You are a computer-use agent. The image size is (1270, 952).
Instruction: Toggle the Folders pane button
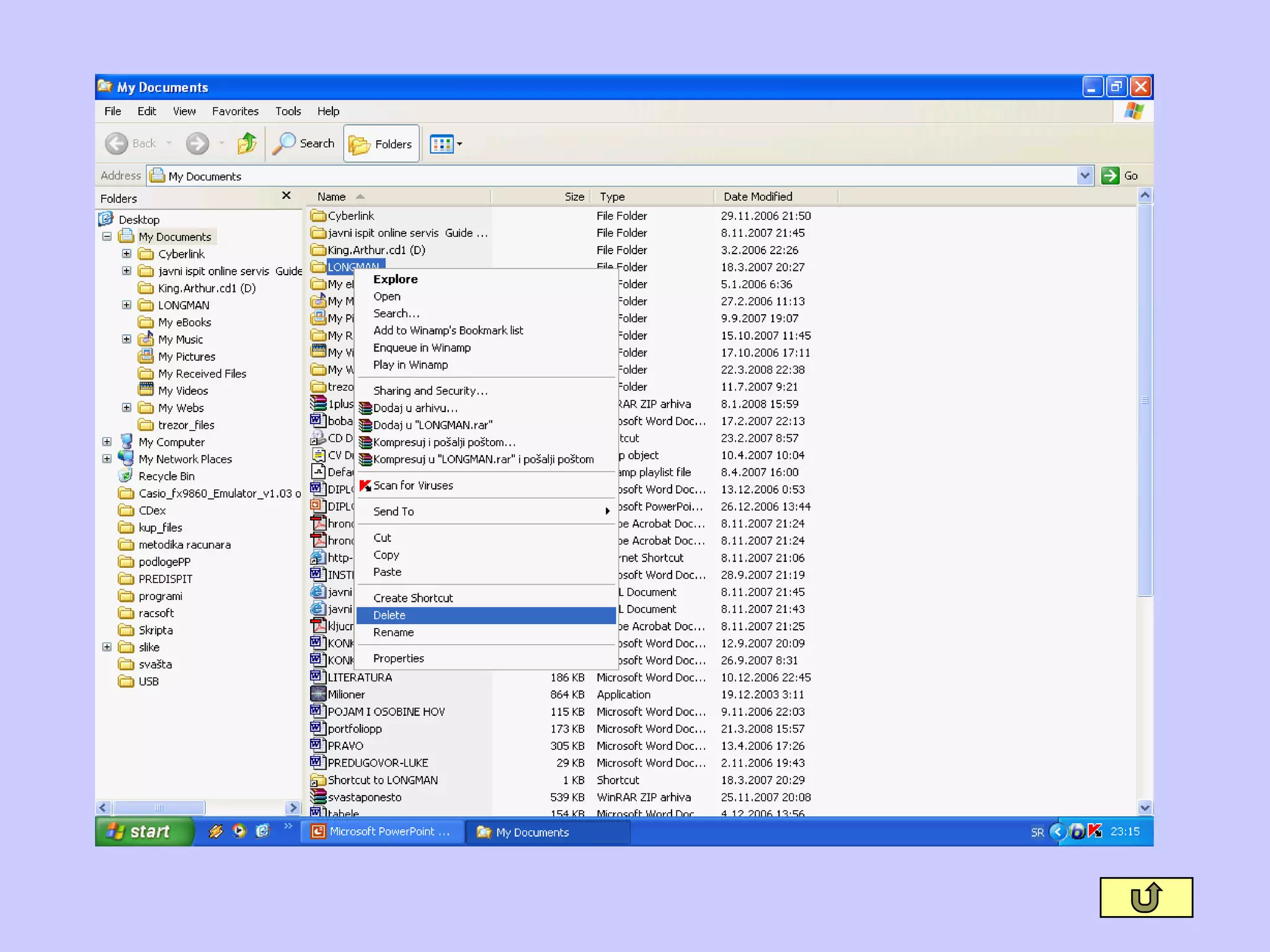(381, 144)
